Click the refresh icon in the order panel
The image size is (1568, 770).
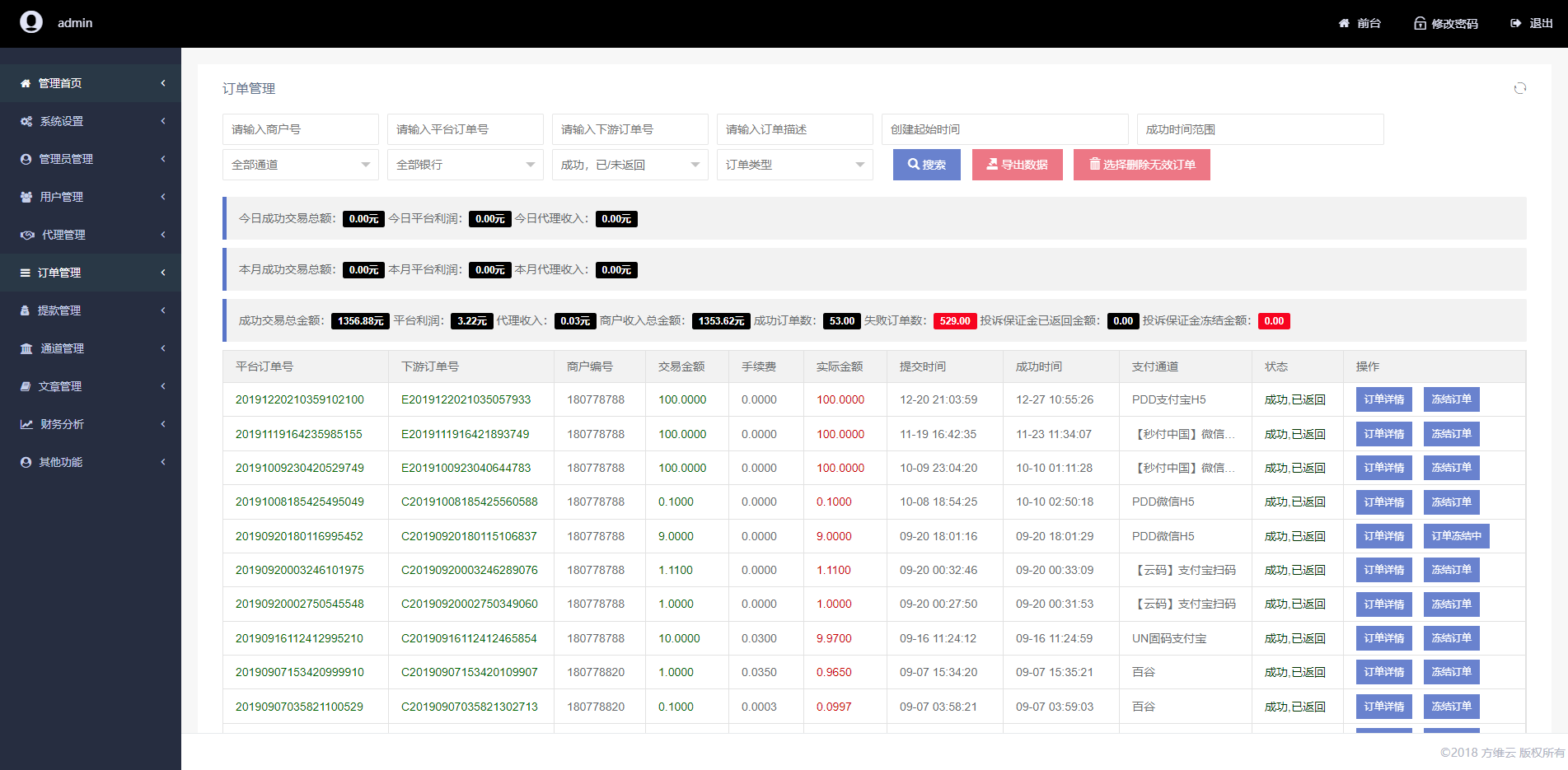point(1519,88)
